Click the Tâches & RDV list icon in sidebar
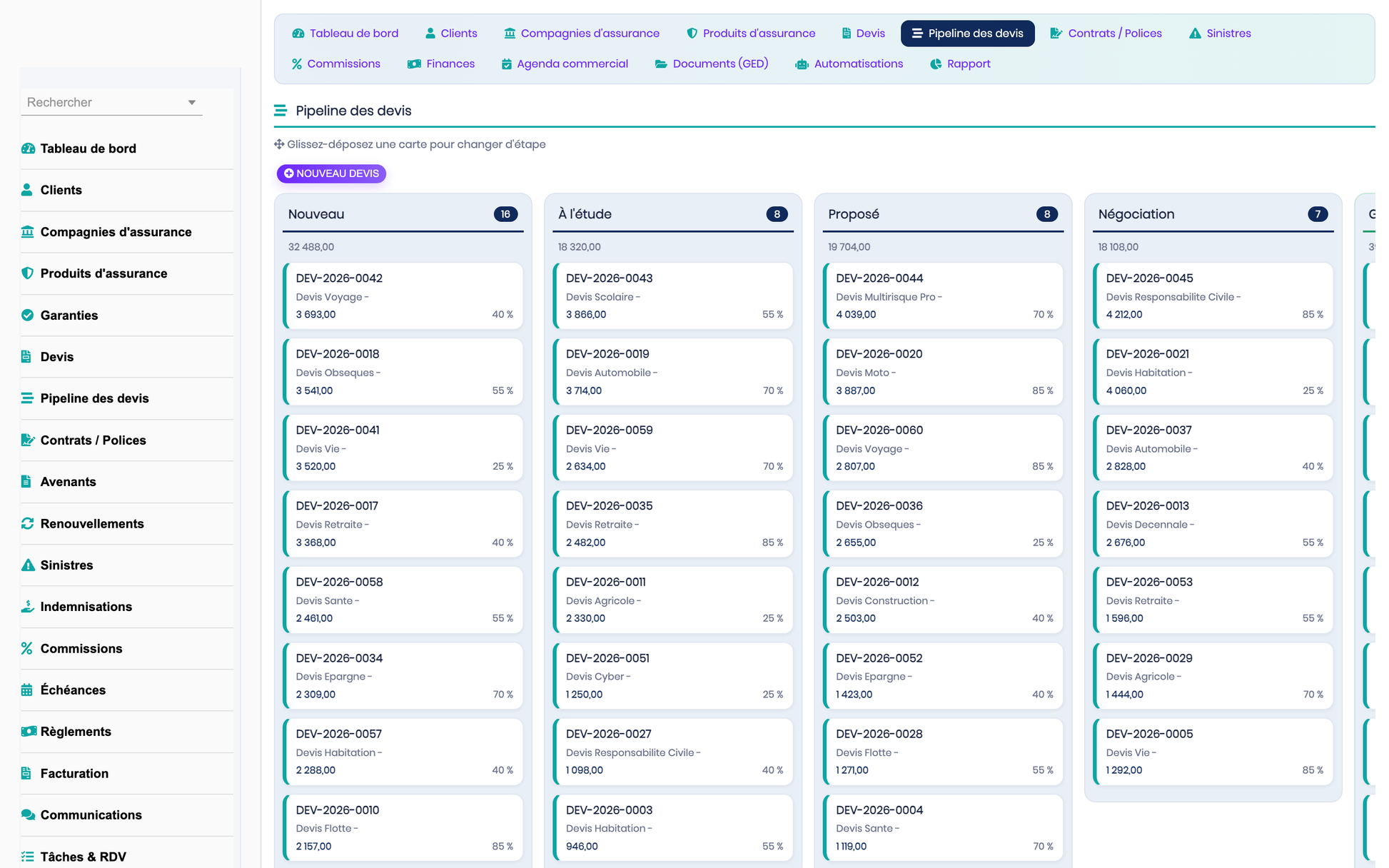The width and height of the screenshot is (1389, 868). 28,856
